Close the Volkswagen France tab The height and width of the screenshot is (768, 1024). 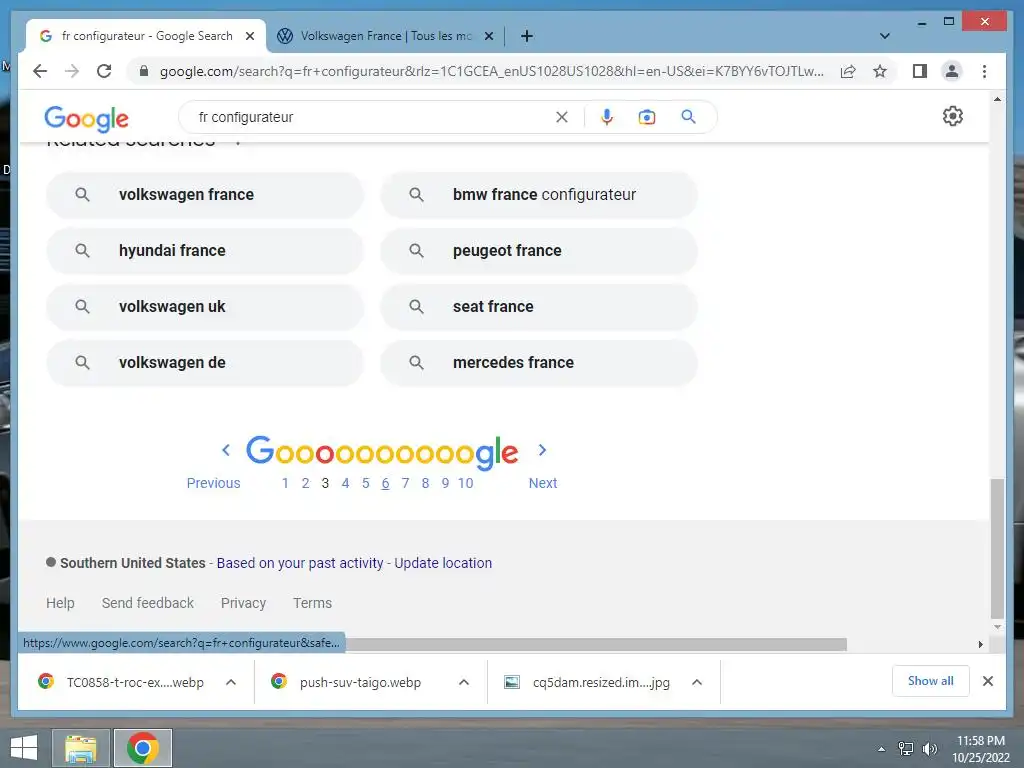pyautogui.click(x=488, y=36)
